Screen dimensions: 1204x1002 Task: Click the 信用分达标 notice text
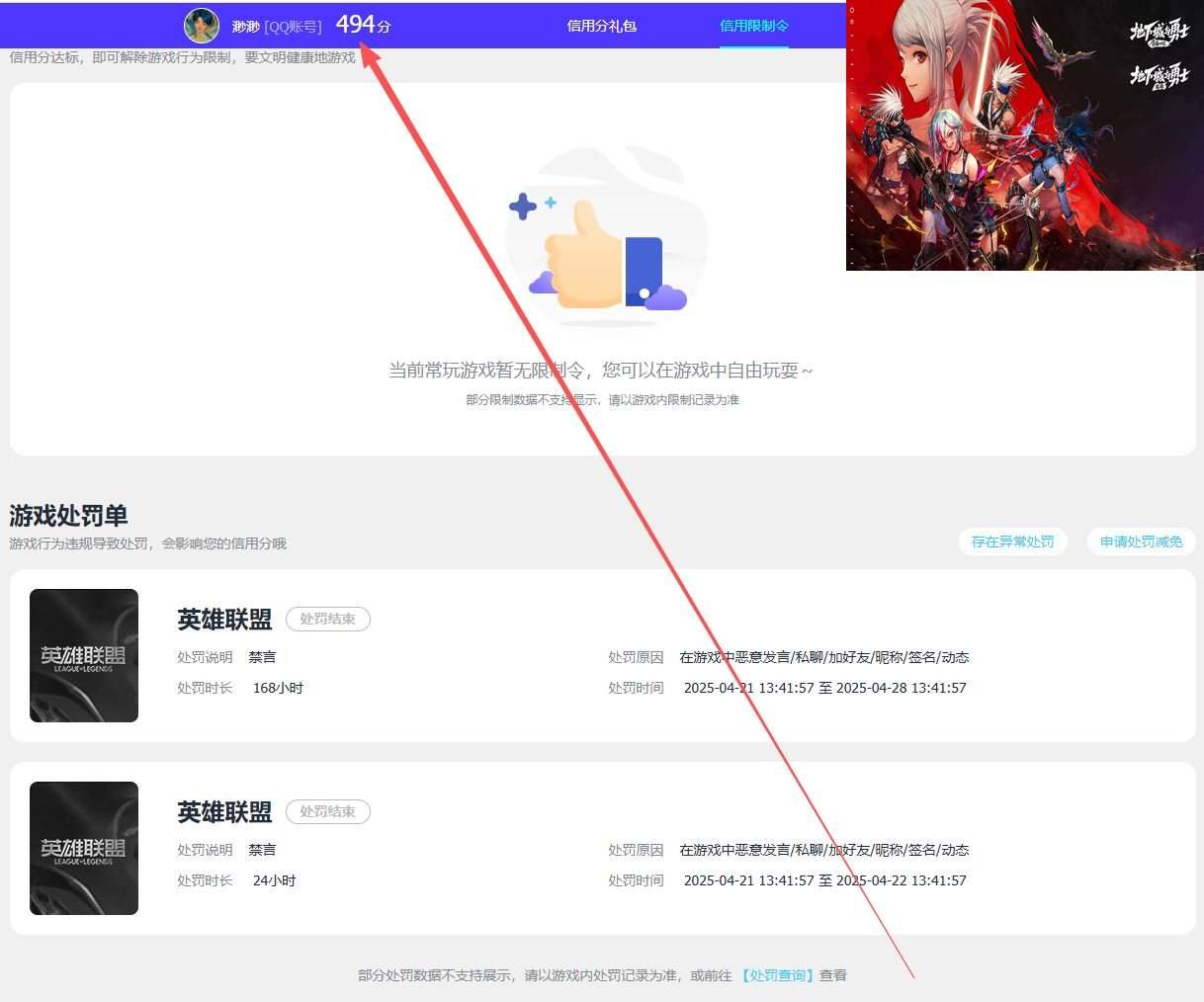[182, 57]
